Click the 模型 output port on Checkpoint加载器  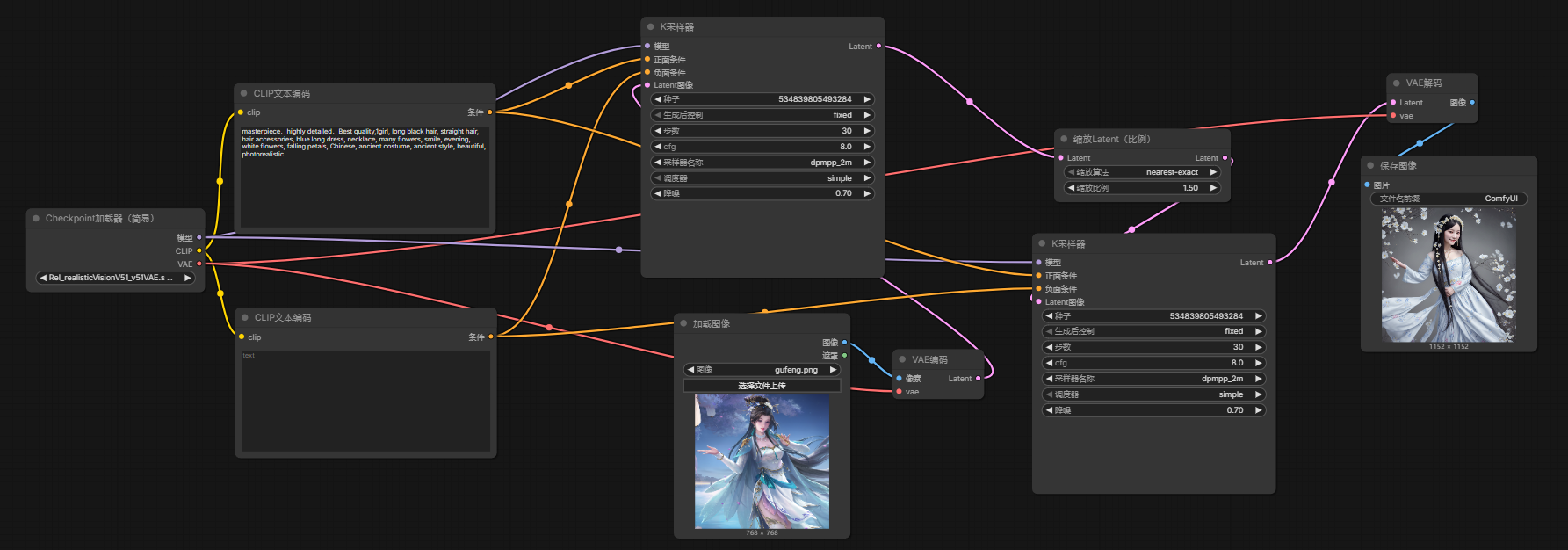pos(199,237)
